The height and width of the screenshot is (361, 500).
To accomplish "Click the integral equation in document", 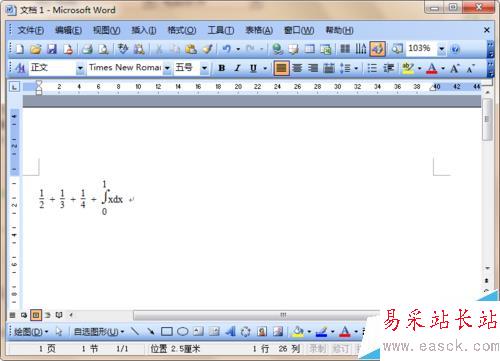I will click(82, 198).
